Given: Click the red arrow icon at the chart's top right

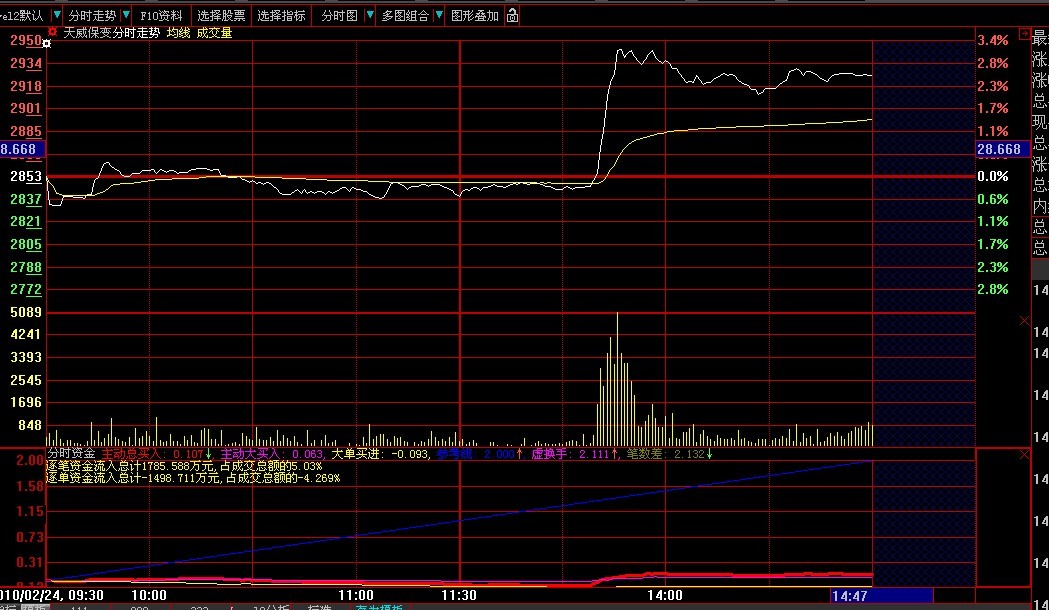Looking at the screenshot, I should point(1023,33).
